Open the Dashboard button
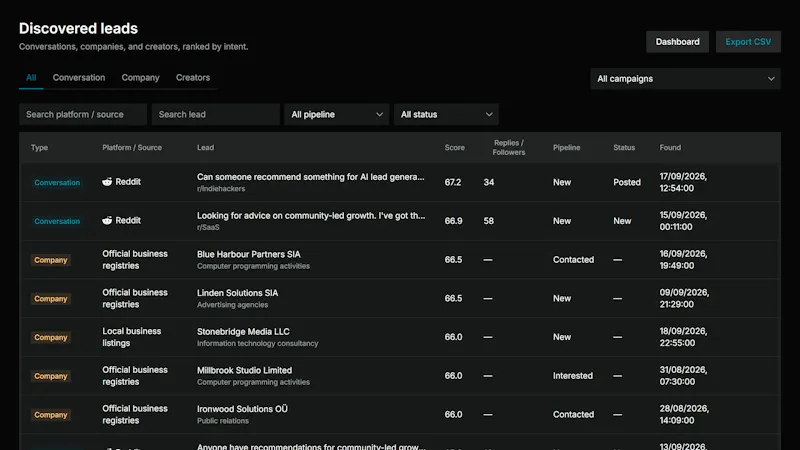The height and width of the screenshot is (450, 800). 677,42
